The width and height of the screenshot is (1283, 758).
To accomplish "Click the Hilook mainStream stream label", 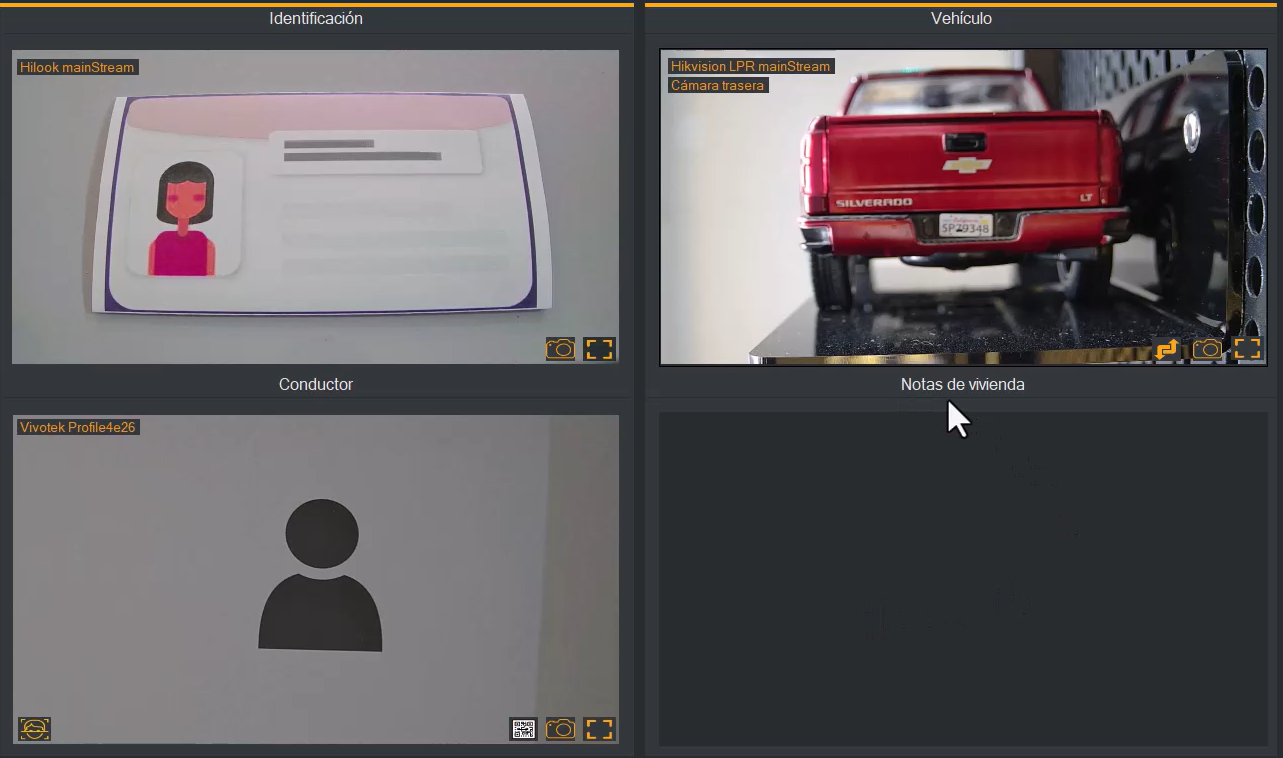I will click(x=77, y=67).
